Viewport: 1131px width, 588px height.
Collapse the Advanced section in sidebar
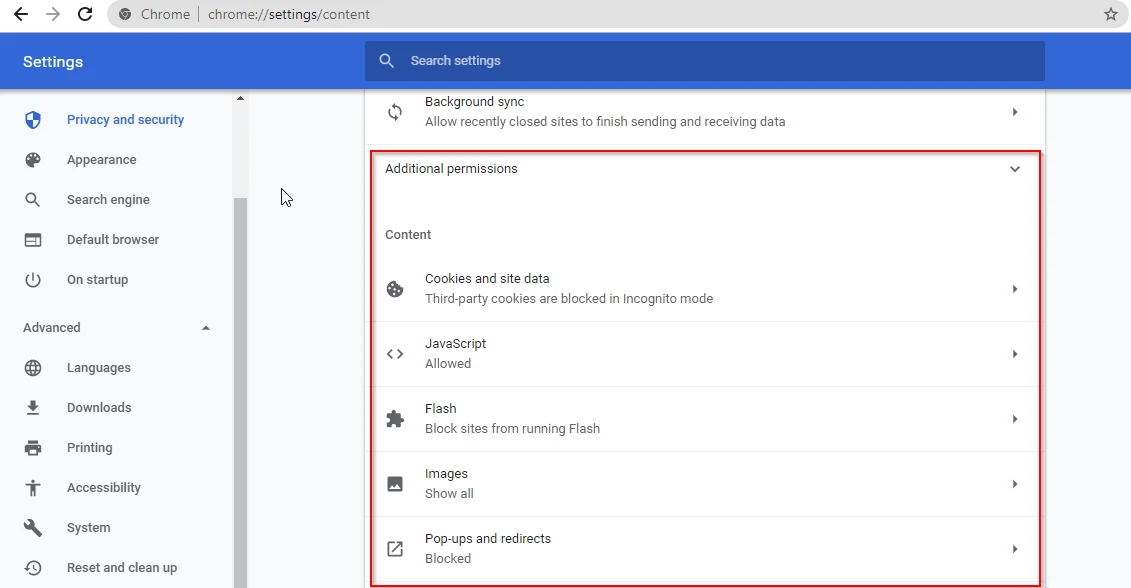pos(206,328)
